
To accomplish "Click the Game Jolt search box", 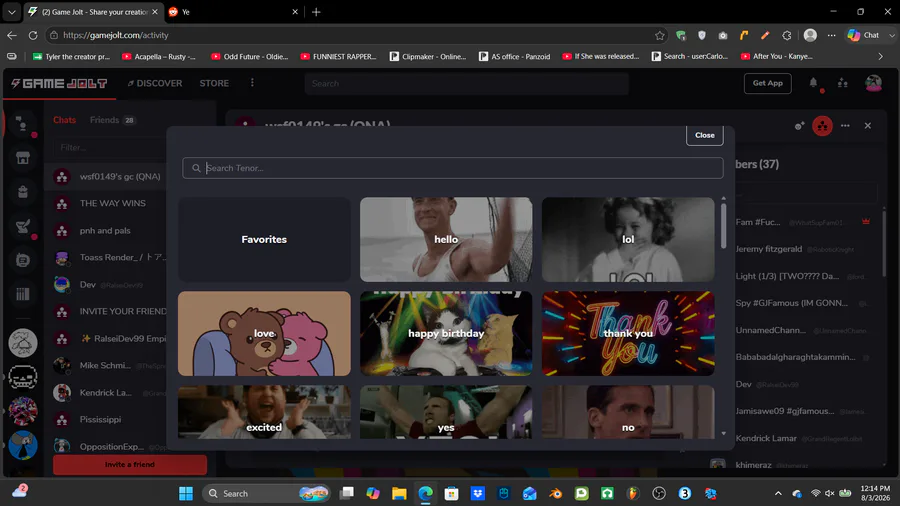I will (x=466, y=84).
